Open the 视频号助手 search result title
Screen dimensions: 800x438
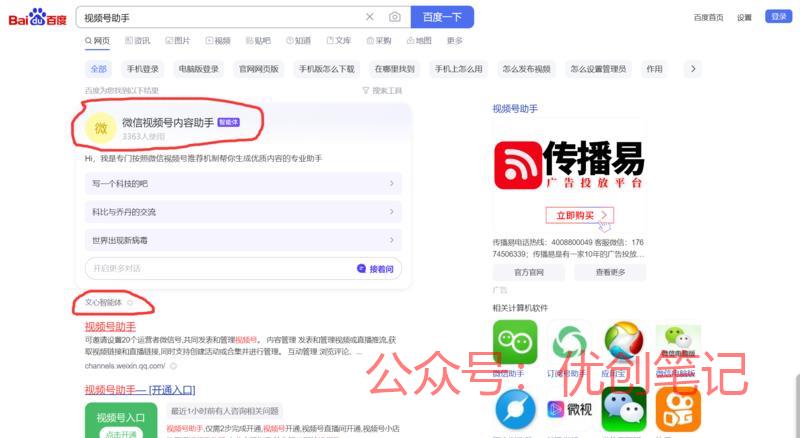110,326
